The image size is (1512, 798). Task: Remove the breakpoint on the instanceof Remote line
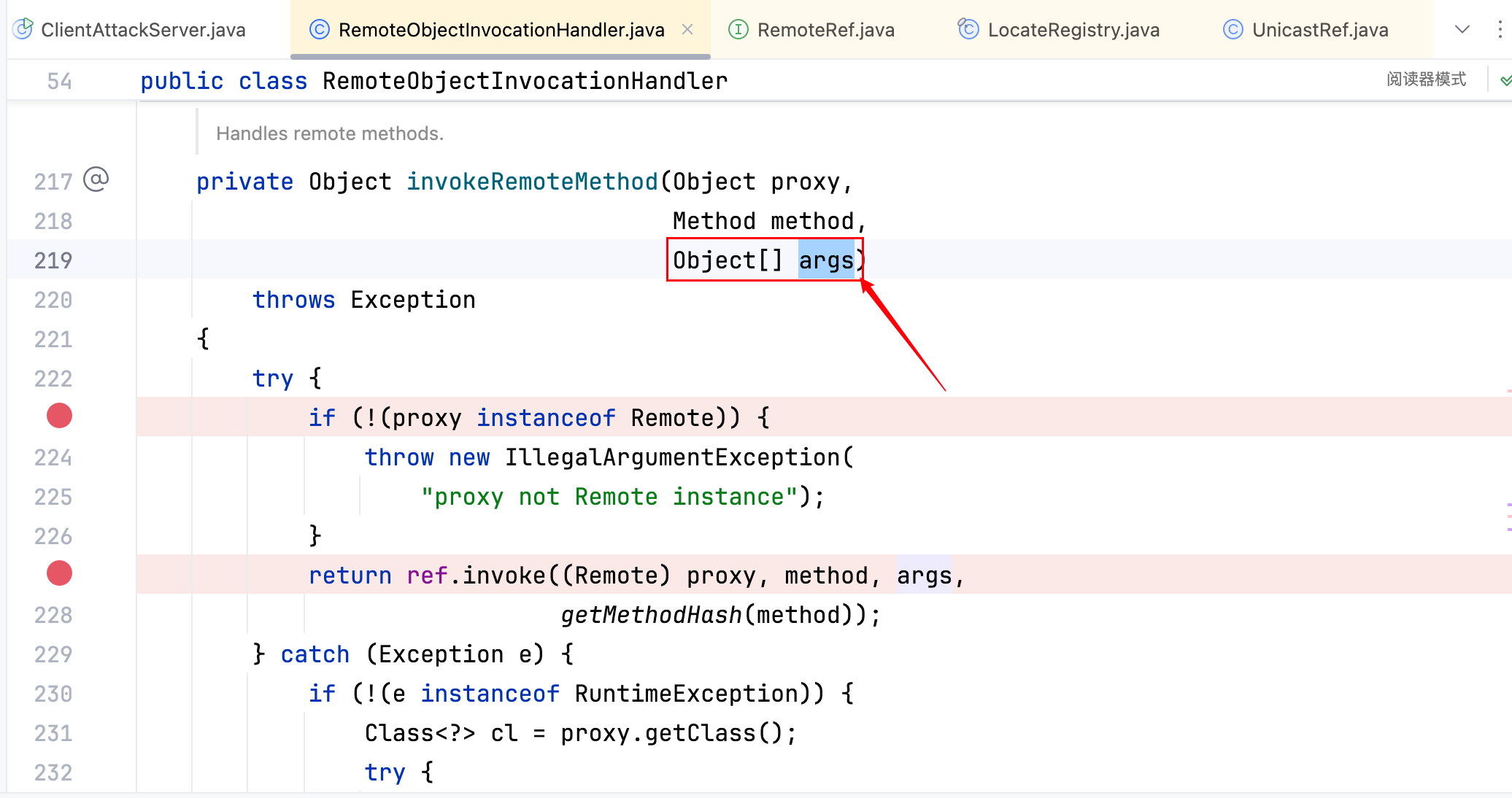point(59,416)
